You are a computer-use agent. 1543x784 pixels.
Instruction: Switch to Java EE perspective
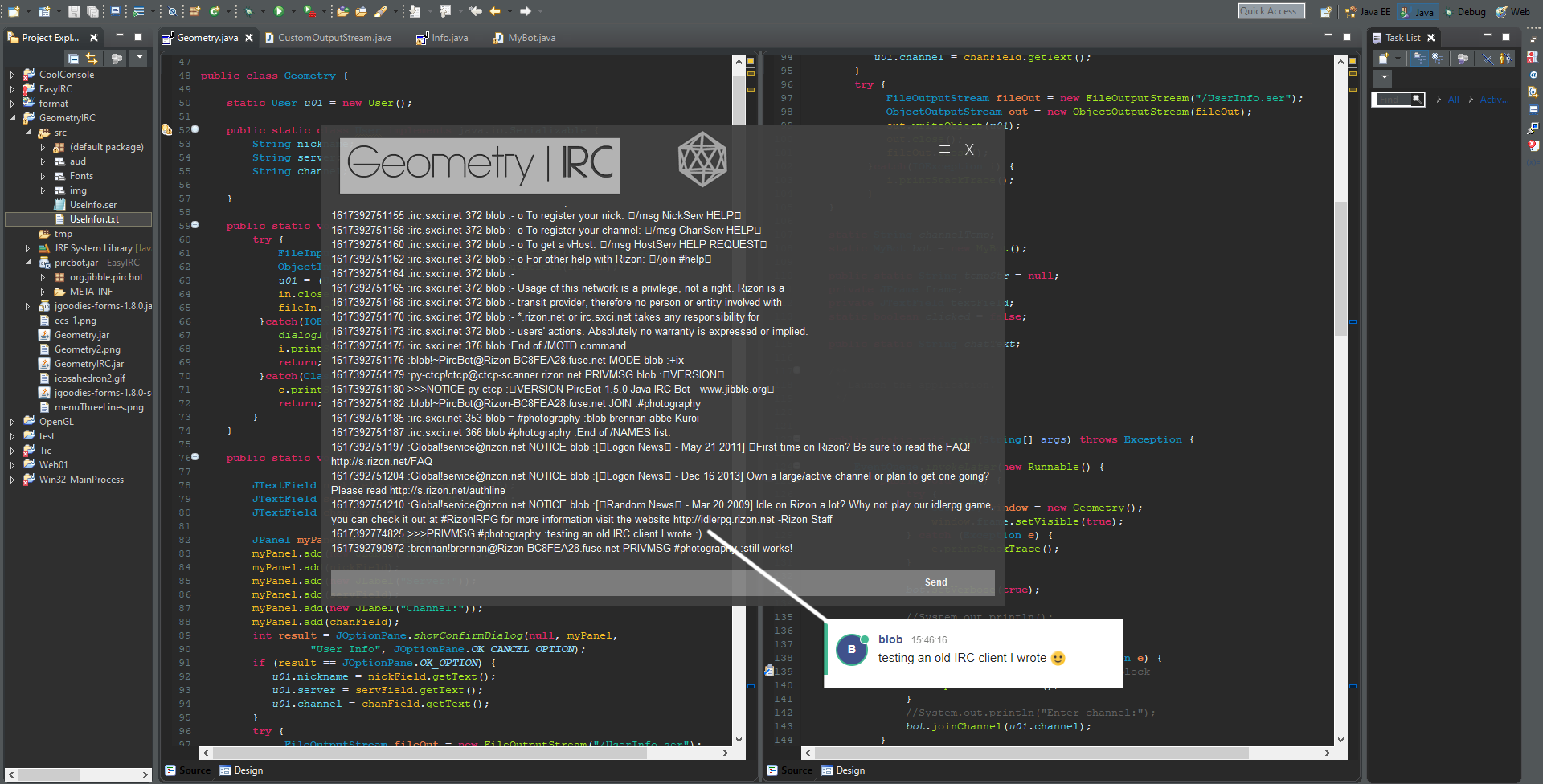pos(1368,12)
